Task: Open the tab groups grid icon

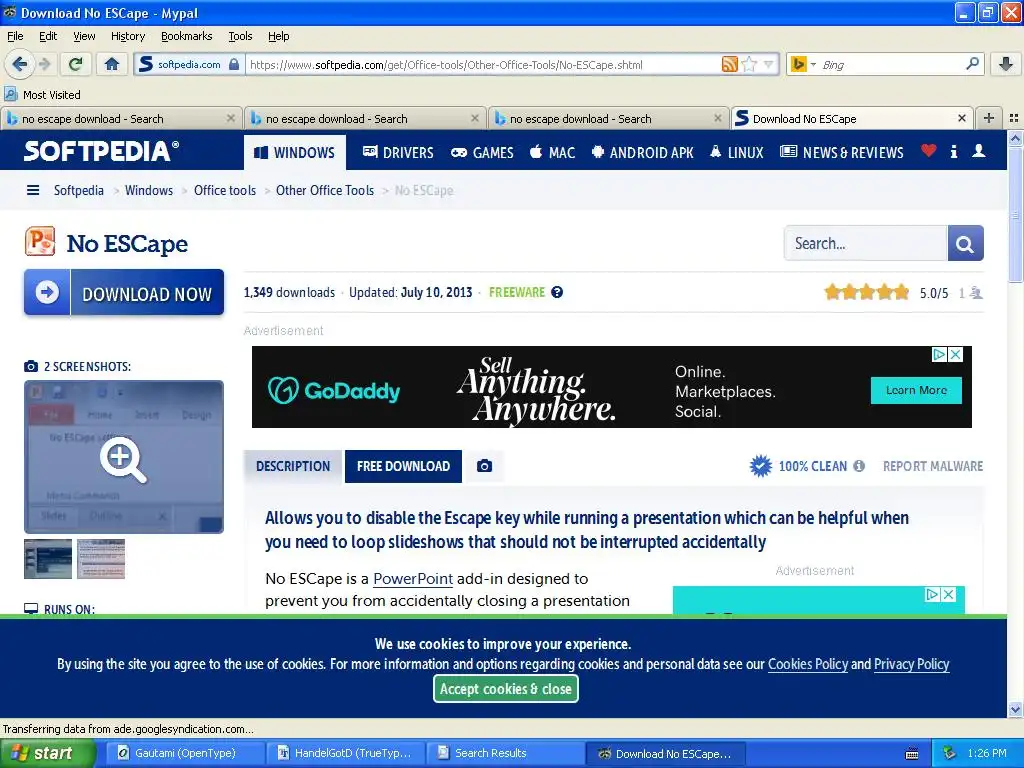Action: click(x=1014, y=118)
